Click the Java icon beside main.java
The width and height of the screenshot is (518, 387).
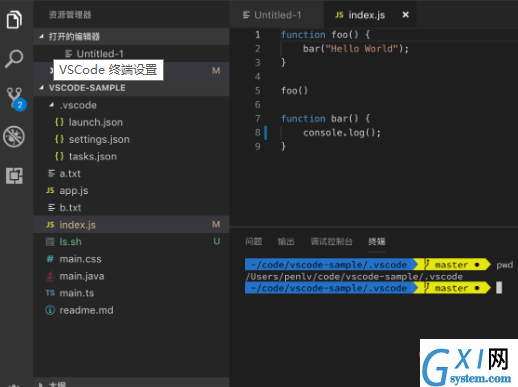(50, 276)
